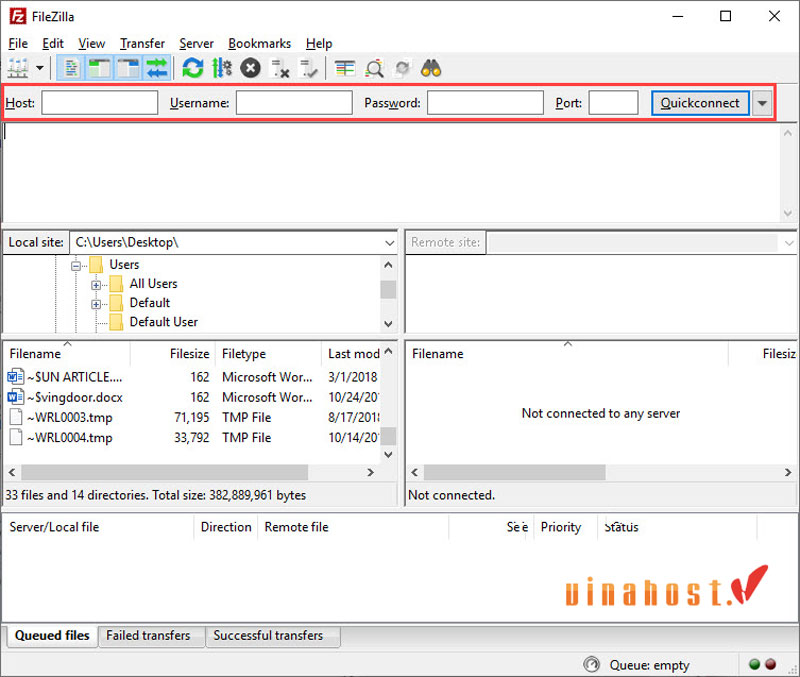Open Site Manager dropdown arrow
800x677 pixels.
pos(40,68)
